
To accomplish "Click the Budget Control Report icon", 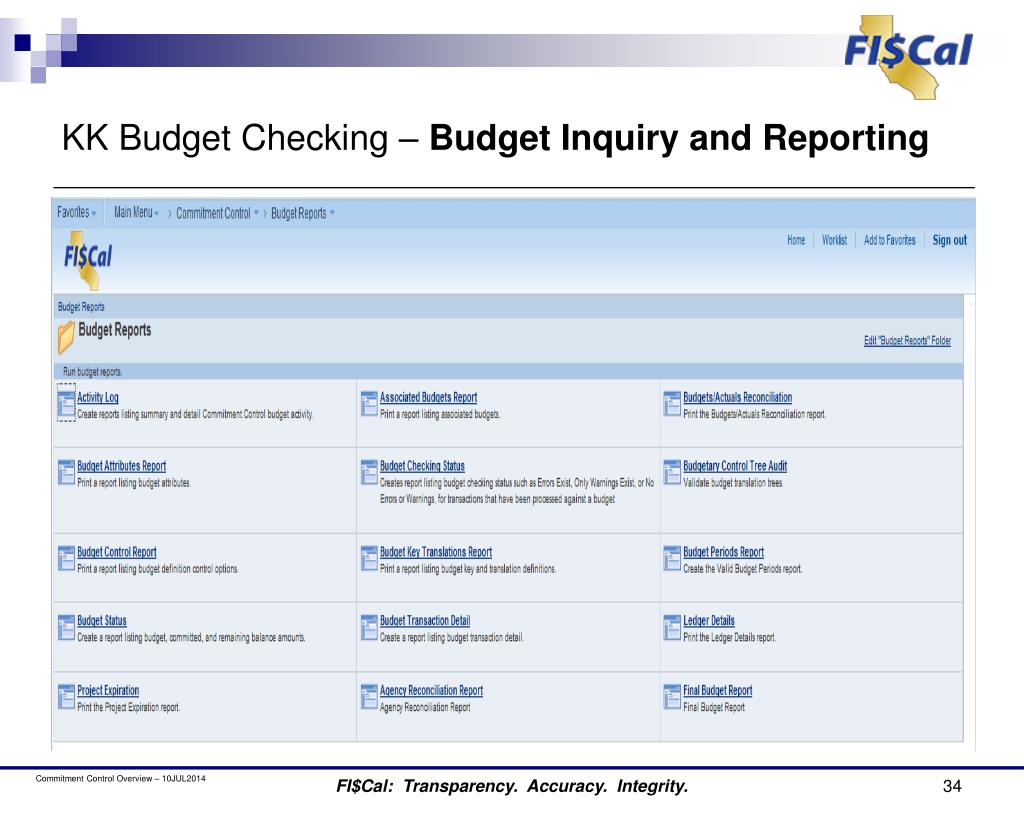I will coord(67,559).
